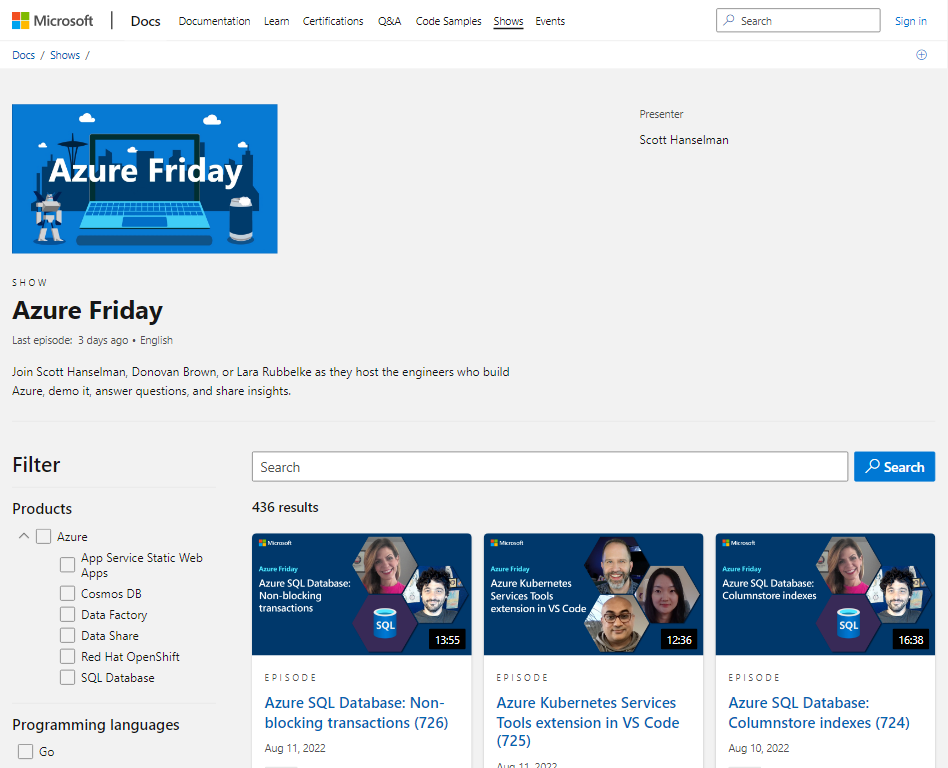This screenshot has height=768, width=948.
Task: Open 'Azure SQL Database: Columnstore indexes (724)' link
Action: point(819,712)
